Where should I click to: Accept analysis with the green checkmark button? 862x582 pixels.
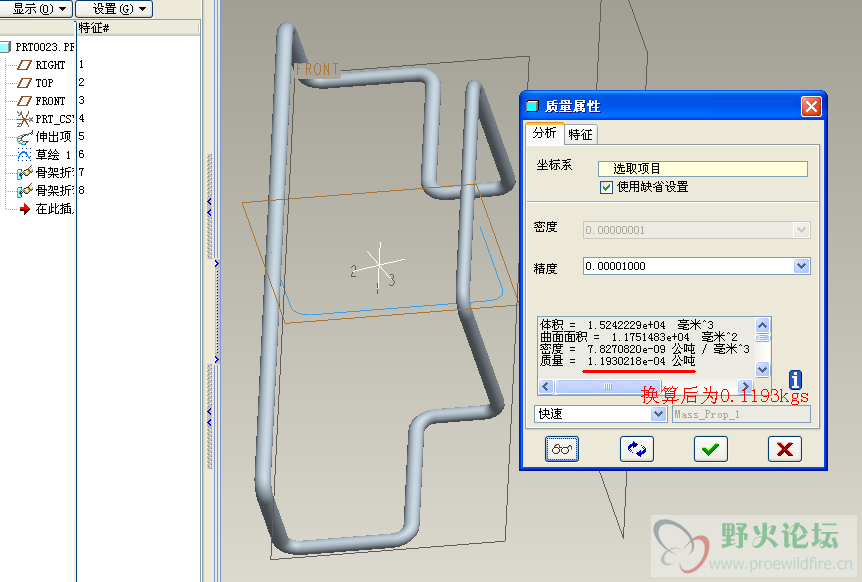coord(711,449)
